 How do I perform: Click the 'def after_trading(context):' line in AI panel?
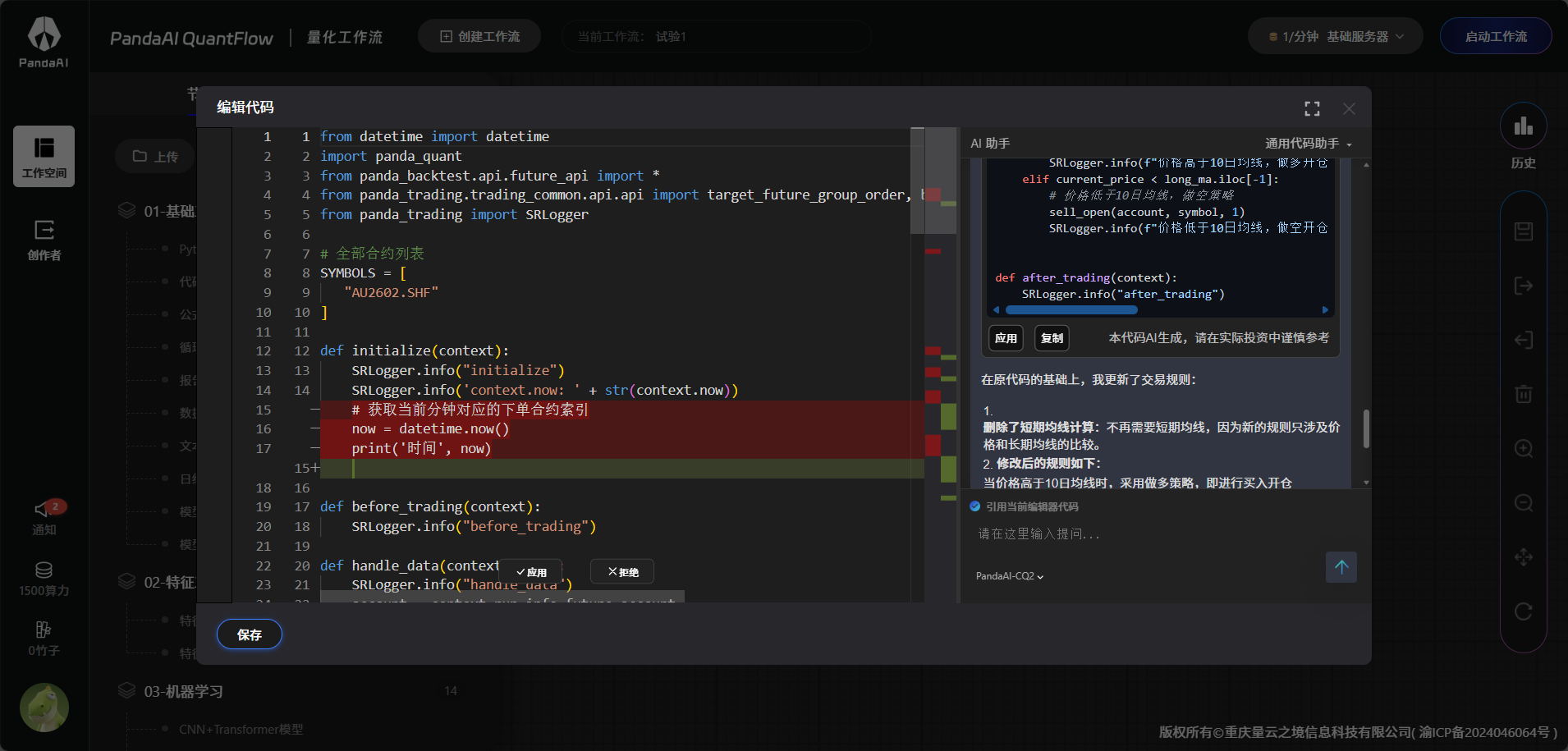click(x=1086, y=277)
